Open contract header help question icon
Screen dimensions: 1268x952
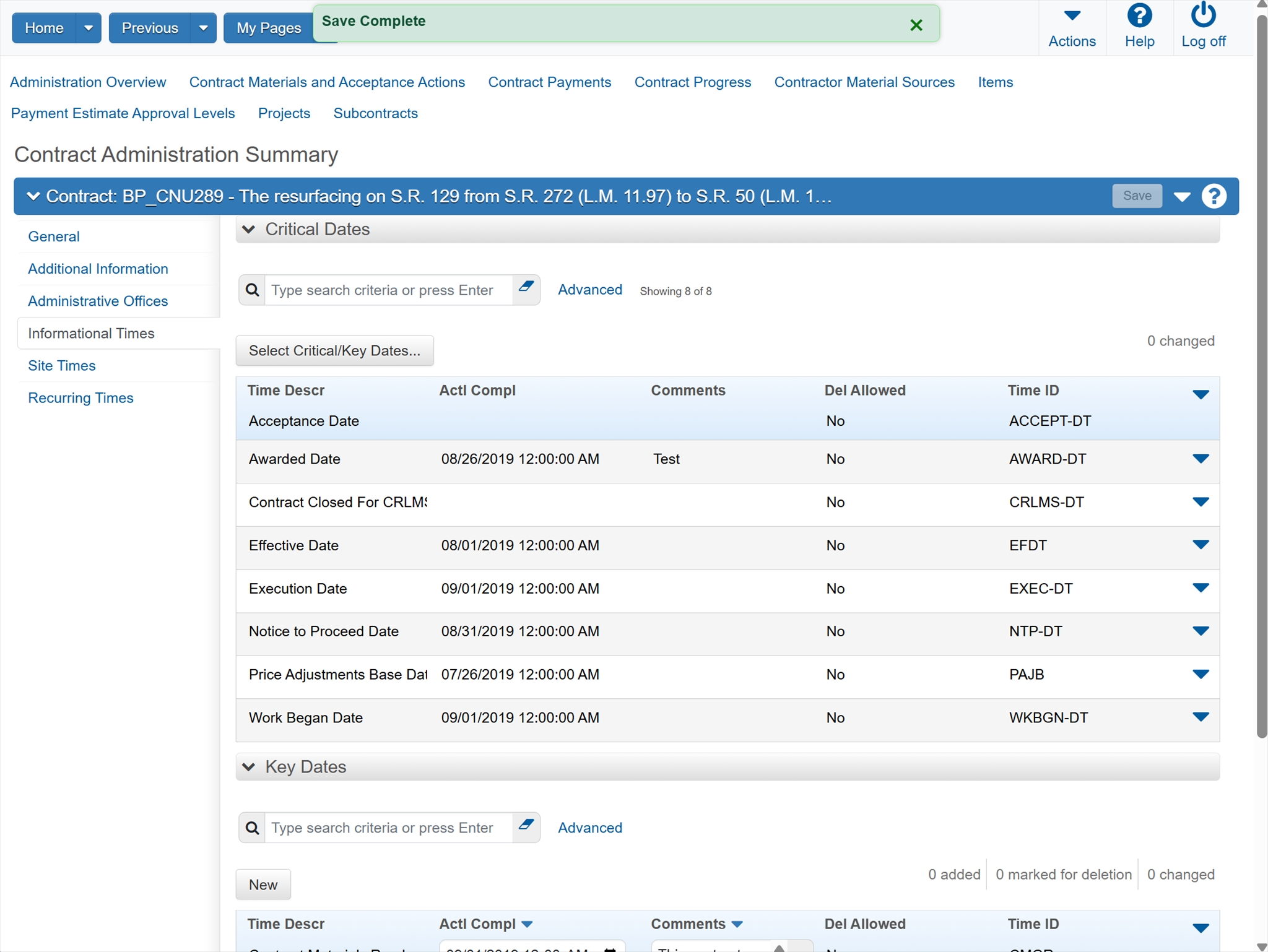[x=1214, y=197]
